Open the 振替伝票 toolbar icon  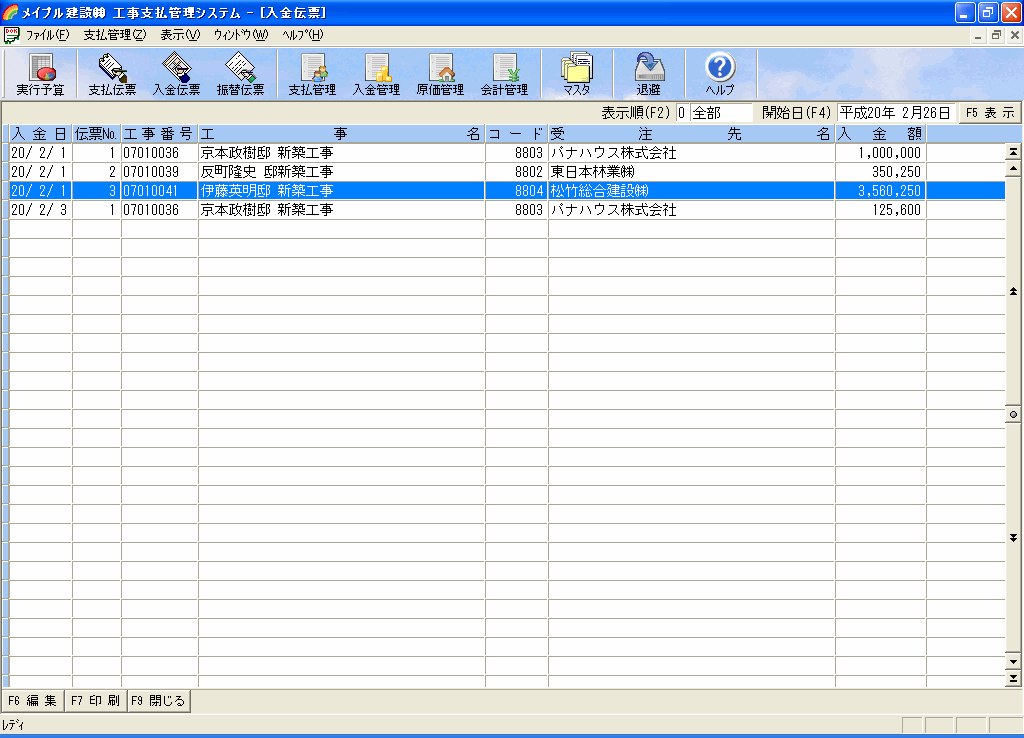240,74
